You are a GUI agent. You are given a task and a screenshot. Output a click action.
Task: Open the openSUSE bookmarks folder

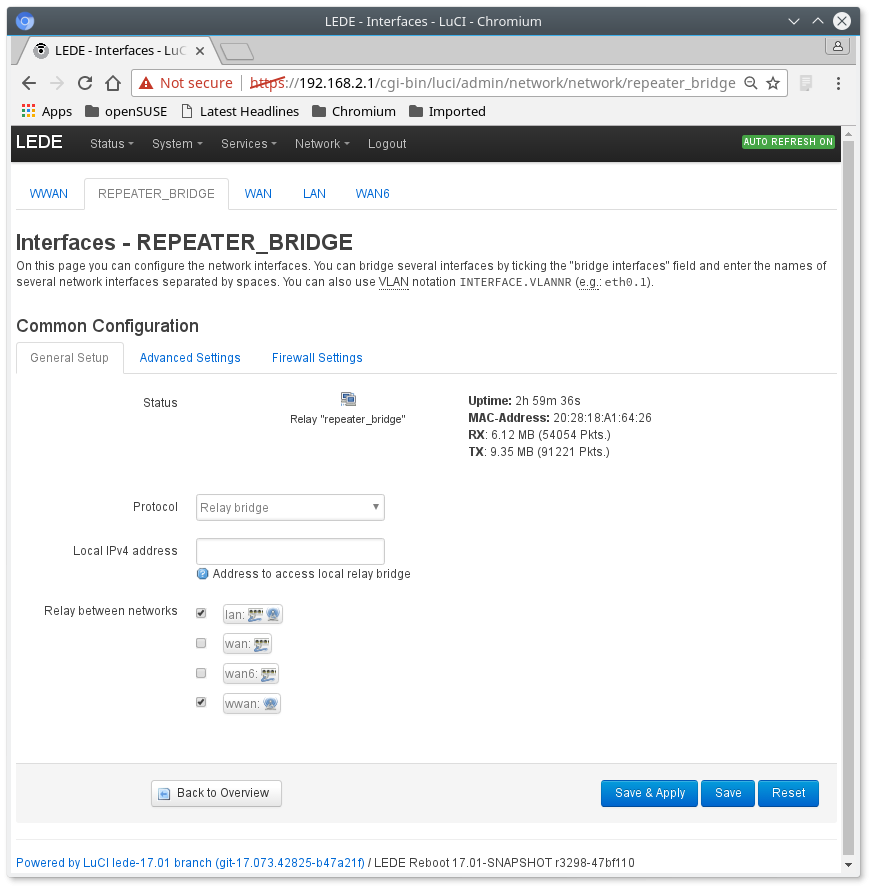click(126, 111)
